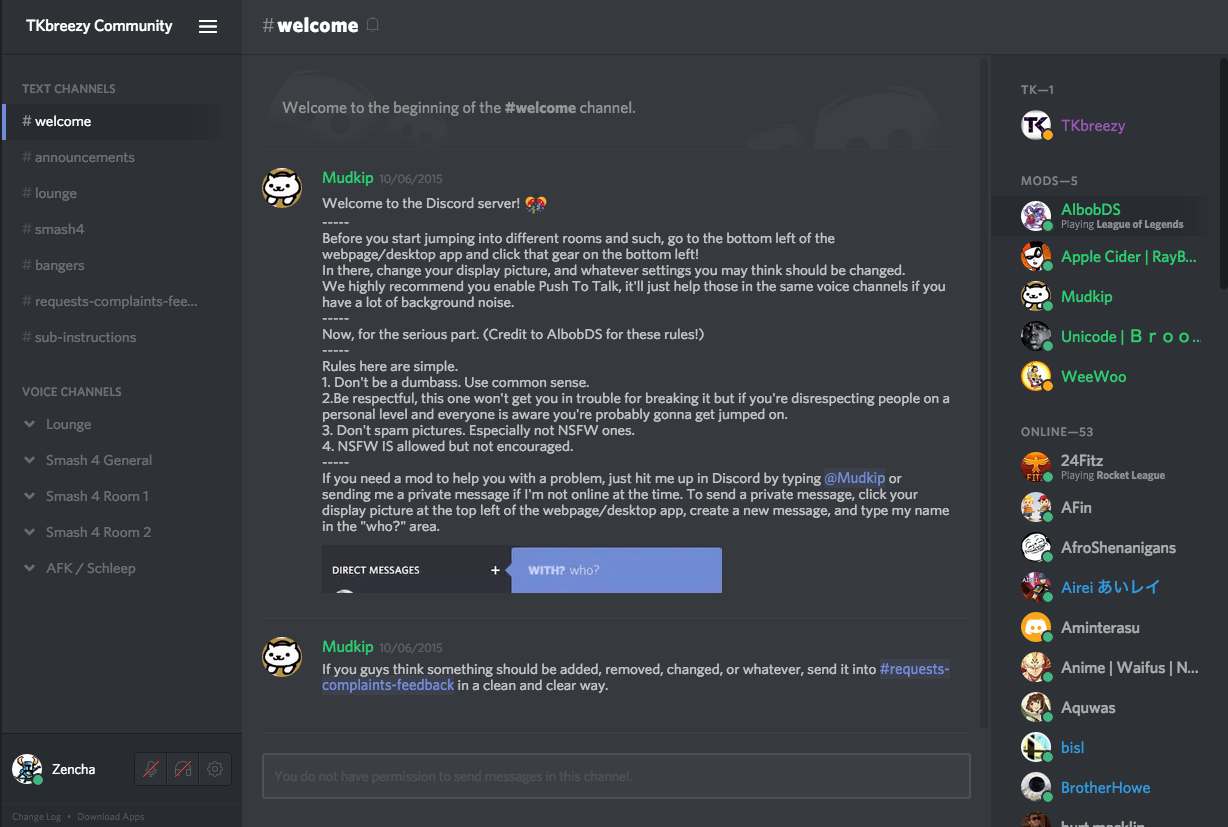The width and height of the screenshot is (1228, 827).
Task: Click Mudkip's cat avatar on first message
Action: pos(282,188)
